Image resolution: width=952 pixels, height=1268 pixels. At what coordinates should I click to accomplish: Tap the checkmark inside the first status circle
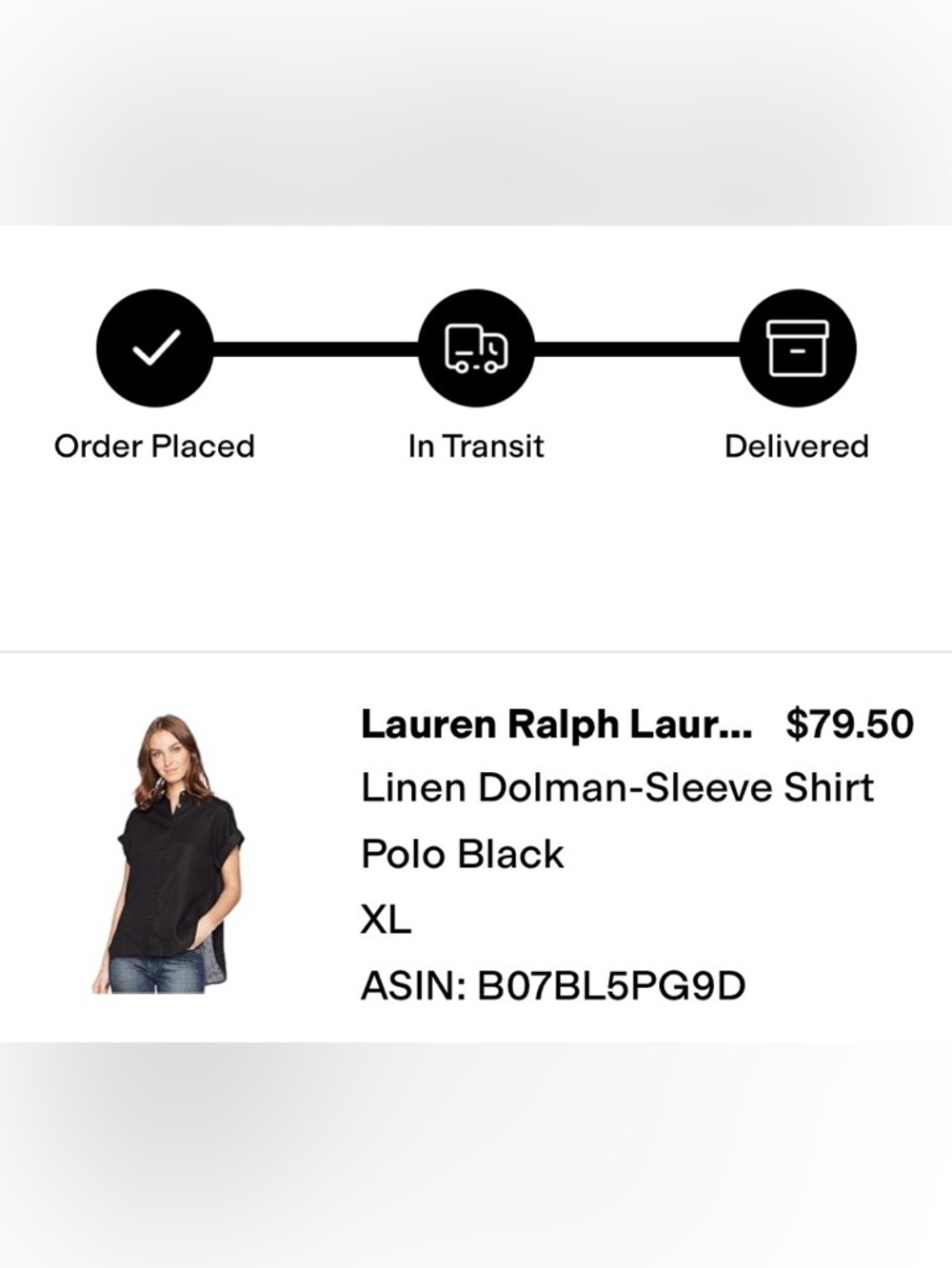(x=154, y=347)
